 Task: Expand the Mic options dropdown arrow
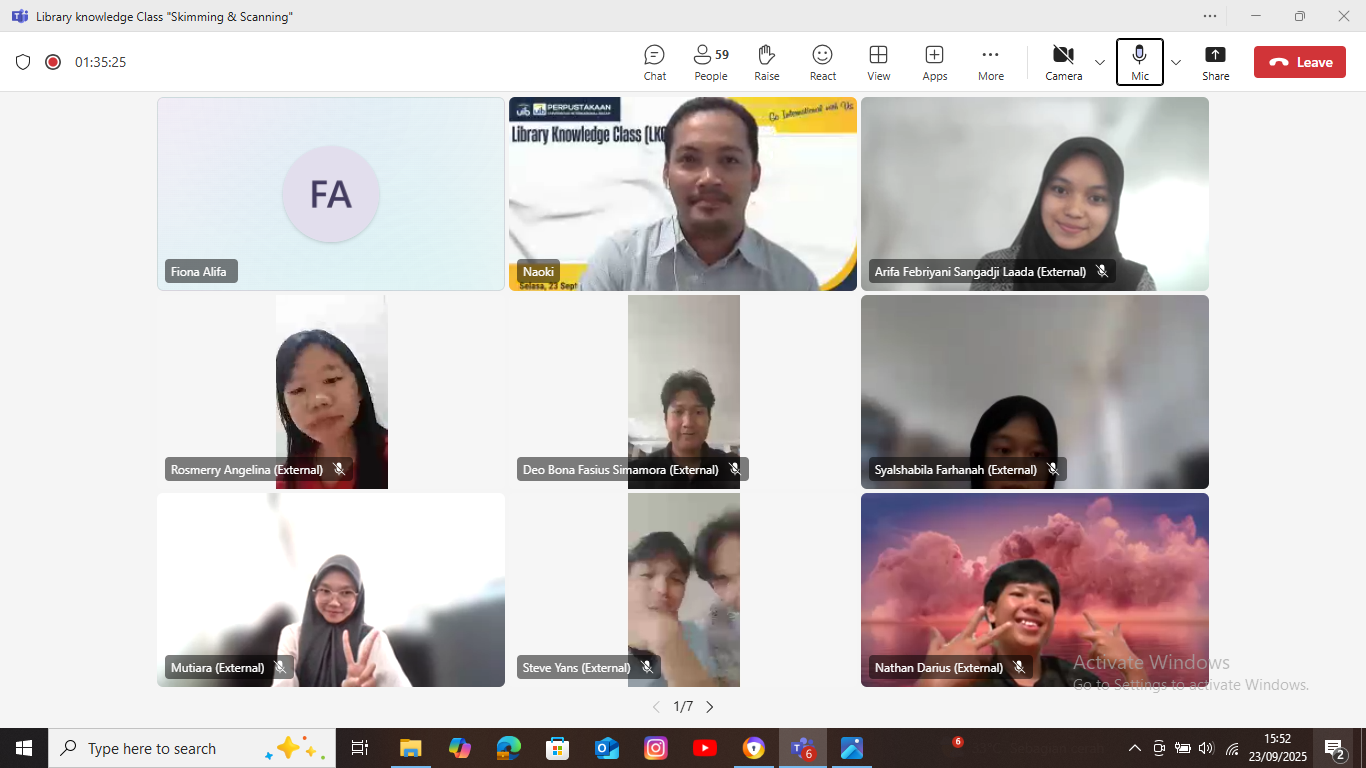(x=1176, y=62)
